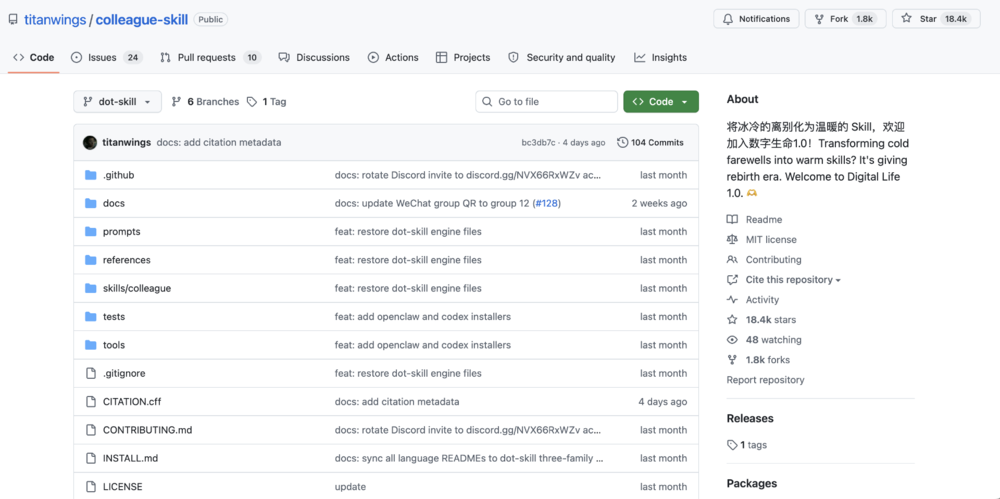Open the Insights tab

pos(660,57)
